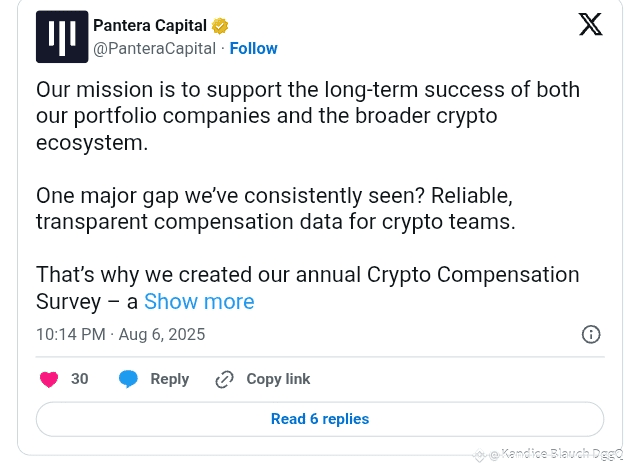
Task: Expand the tweet with Show more
Action: click(x=199, y=301)
